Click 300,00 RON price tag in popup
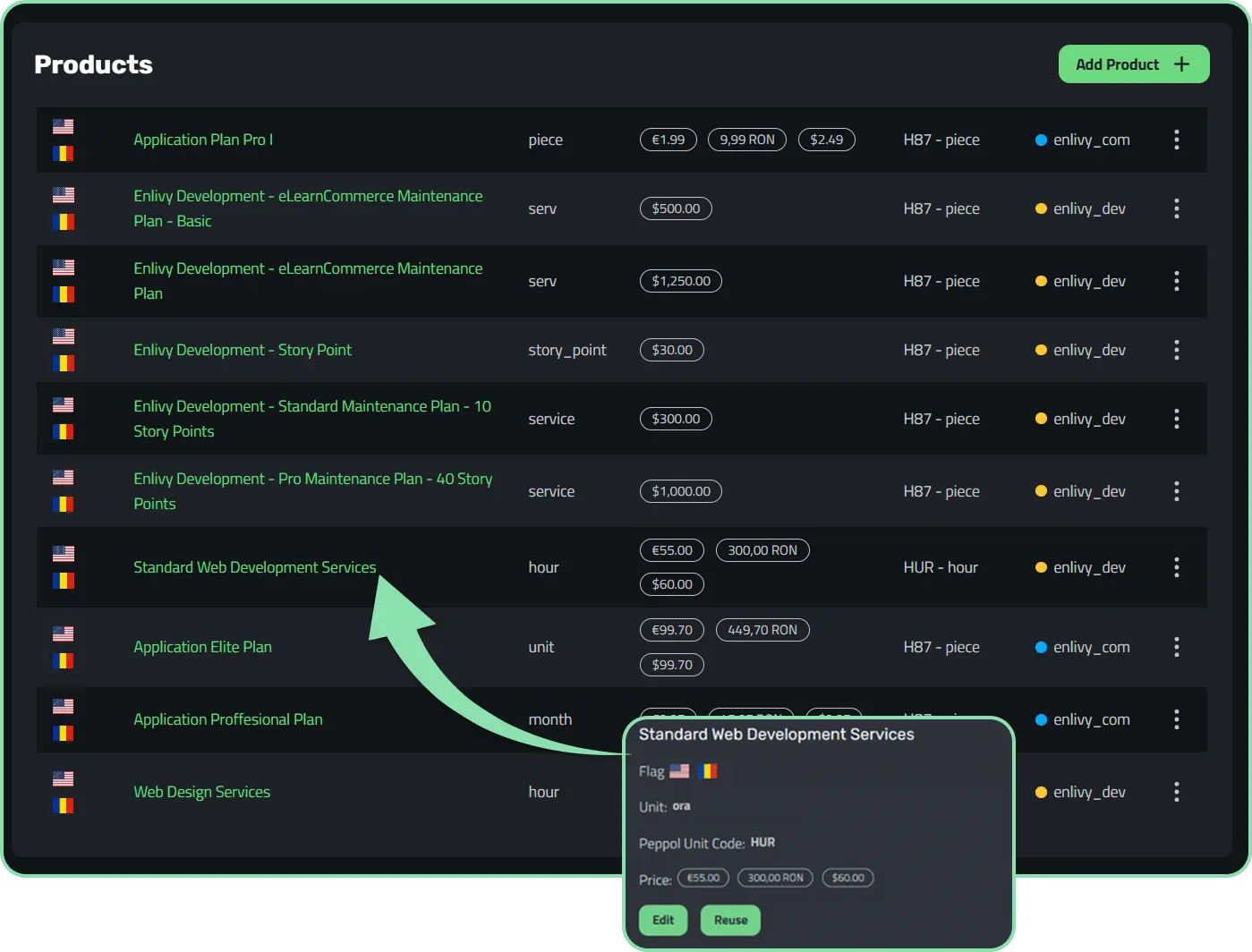The height and width of the screenshot is (952, 1252). pyautogui.click(x=775, y=878)
